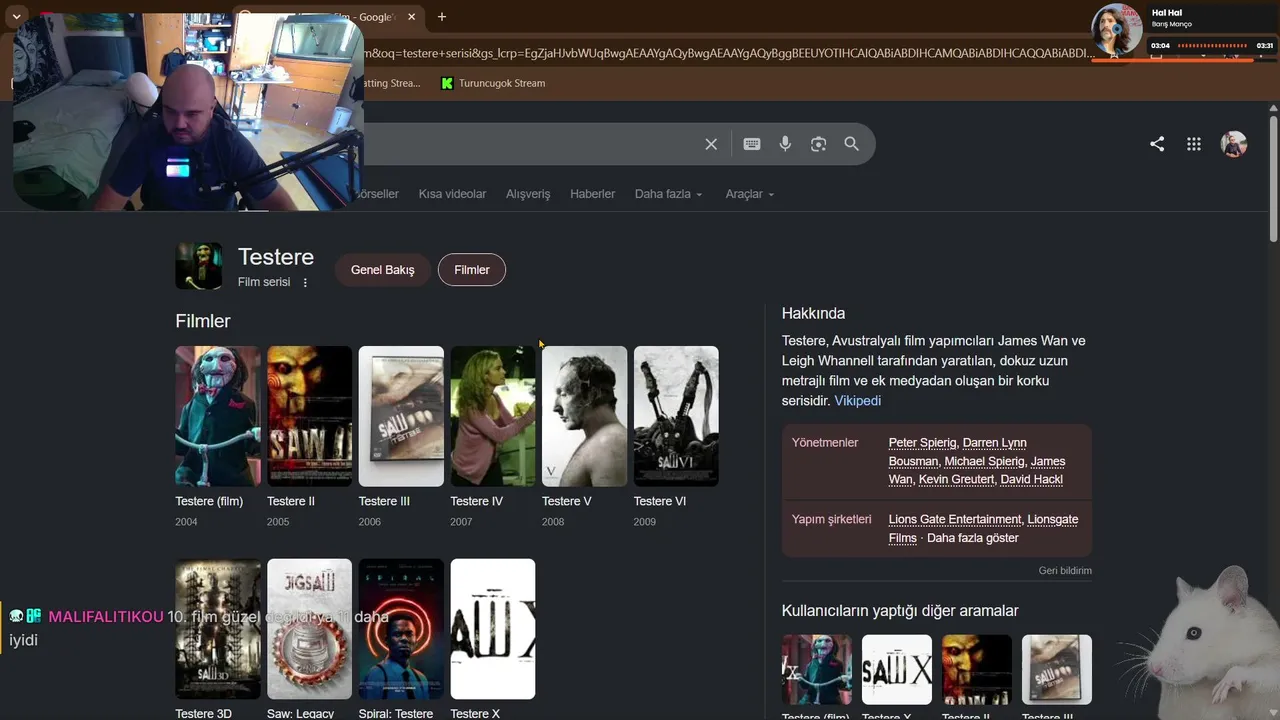The width and height of the screenshot is (1280, 720).
Task: Open the Google apps grid
Action: [x=1194, y=144]
